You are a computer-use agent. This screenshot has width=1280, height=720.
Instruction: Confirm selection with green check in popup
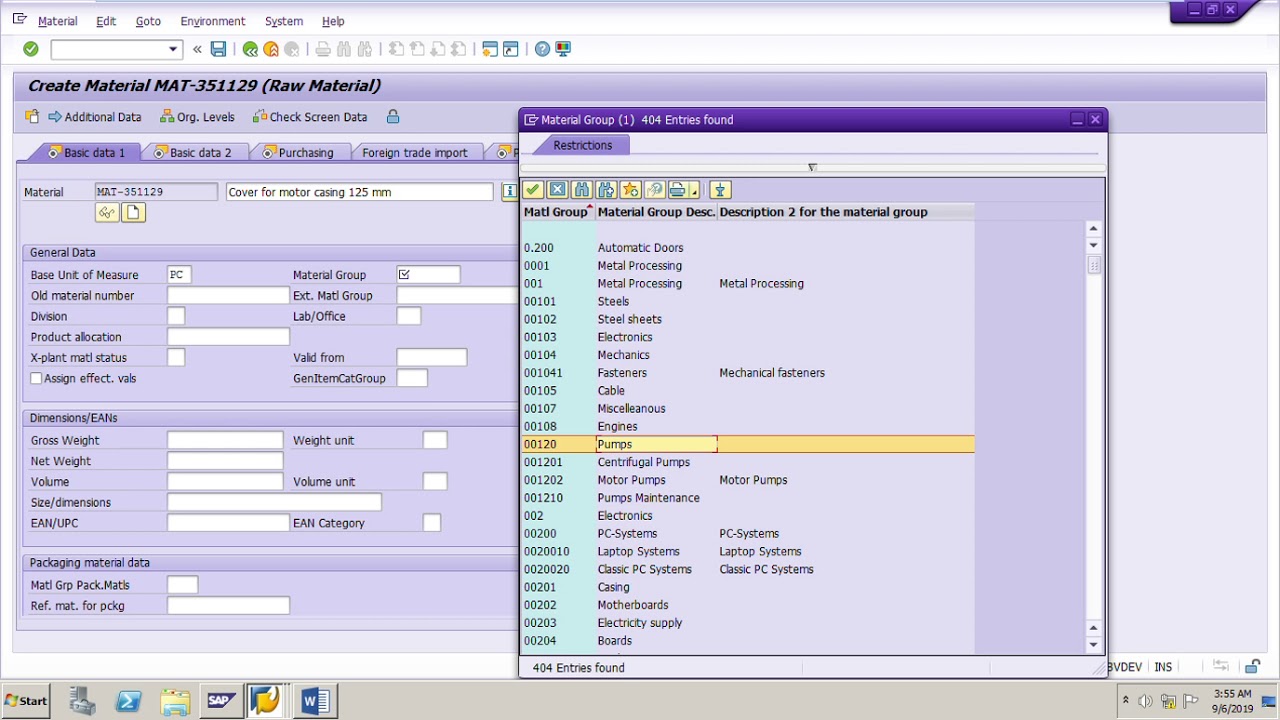pos(533,190)
